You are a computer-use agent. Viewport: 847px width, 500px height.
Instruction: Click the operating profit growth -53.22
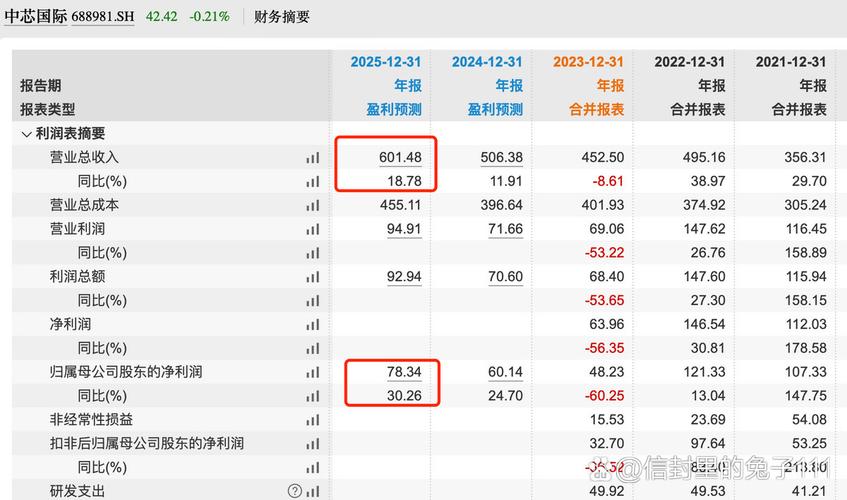tap(604, 252)
